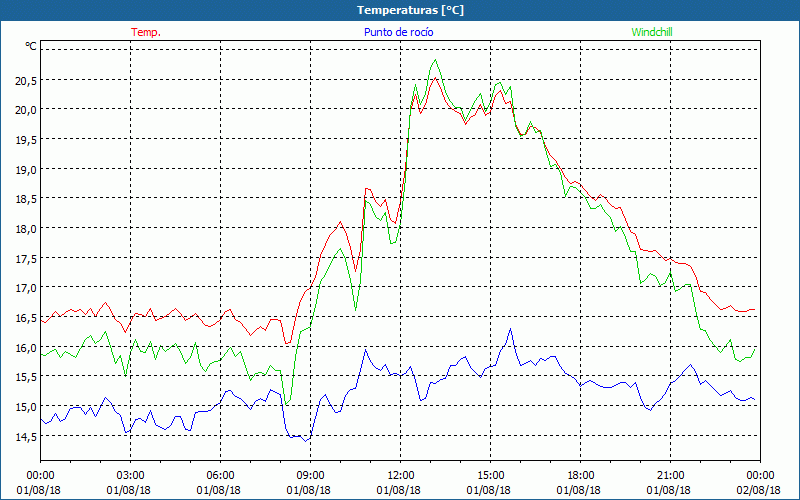Viewport: 800px width, 500px height.
Task: Click the 18,5 y-axis value
Action: coord(26,198)
